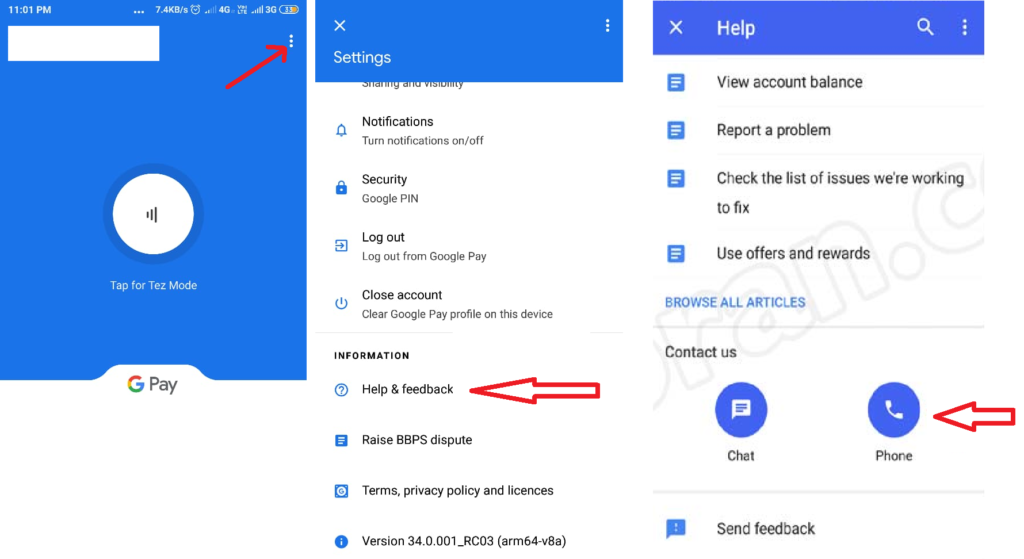This screenshot has width=1024, height=559.
Task: Tap the Google Pay logo tab
Action: pos(153,384)
